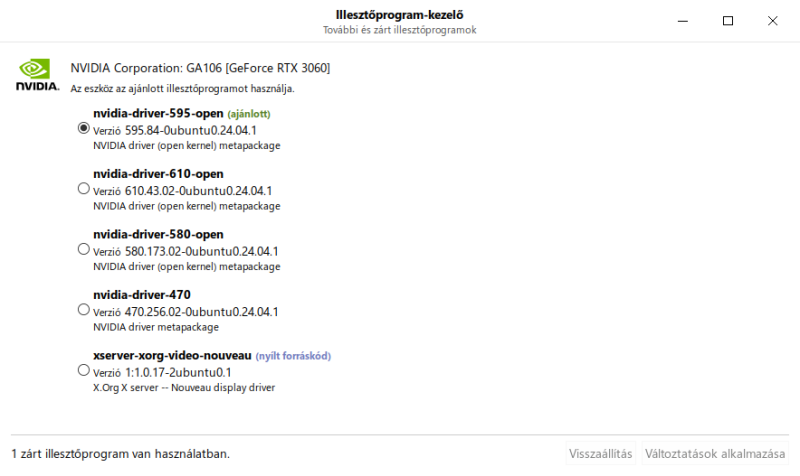Click the green (ajánlott) label

[x=249, y=114]
